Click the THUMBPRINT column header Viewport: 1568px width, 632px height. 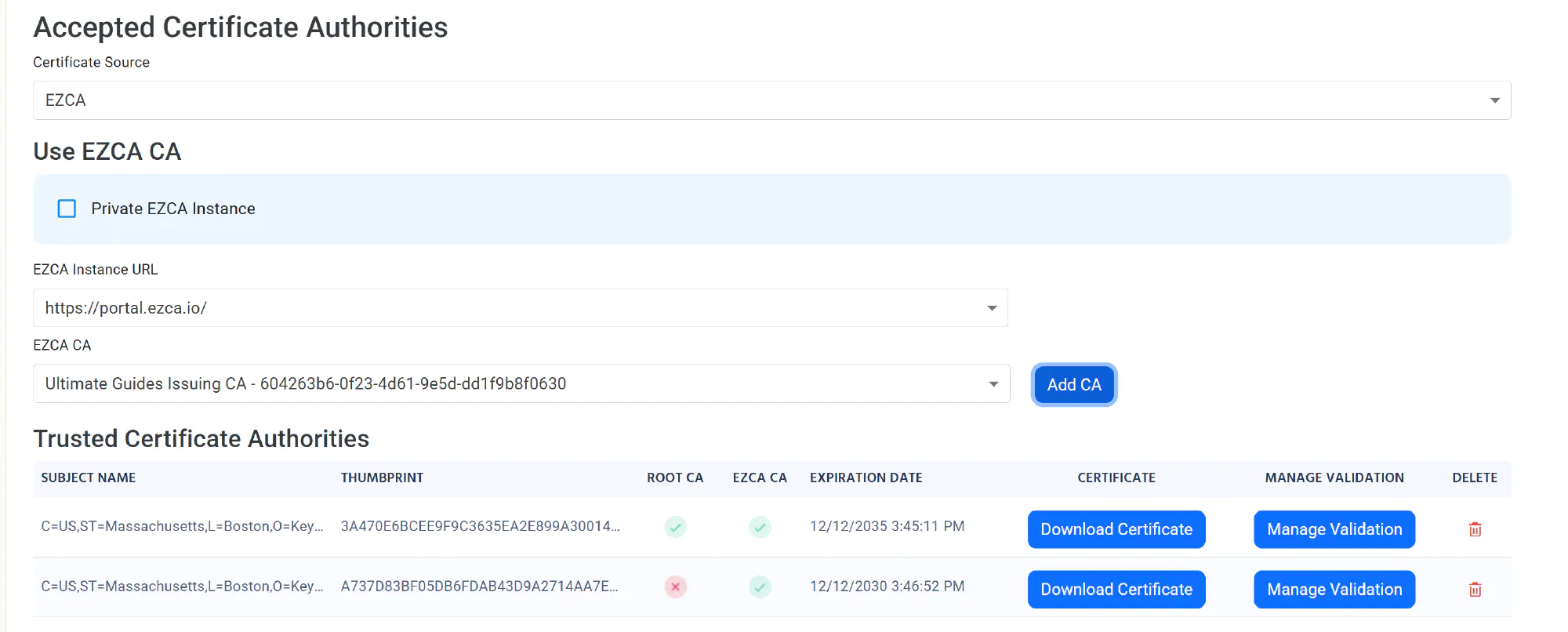[382, 478]
